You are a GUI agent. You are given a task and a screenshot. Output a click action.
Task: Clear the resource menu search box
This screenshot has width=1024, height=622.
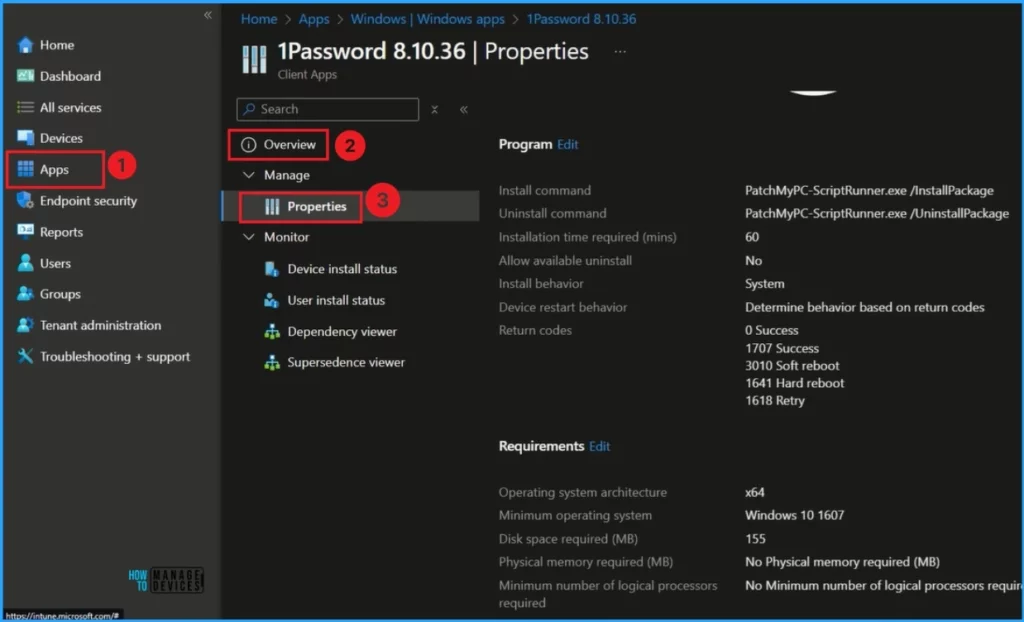coord(434,110)
